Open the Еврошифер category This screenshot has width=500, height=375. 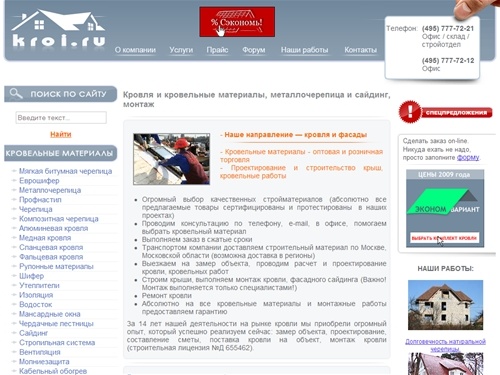39,181
